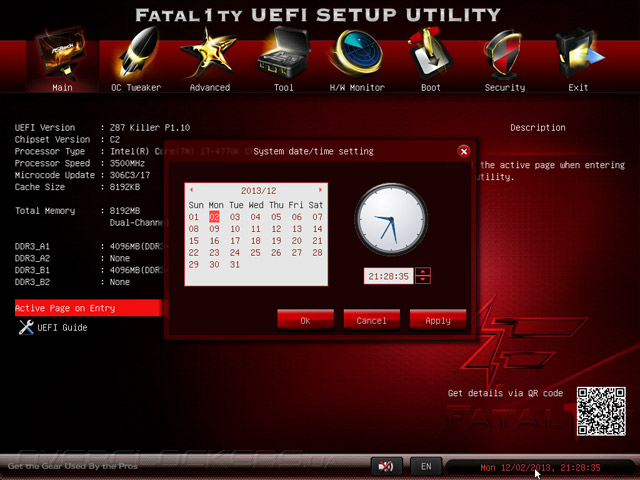Select day 25 in the calendar

[x=256, y=252]
